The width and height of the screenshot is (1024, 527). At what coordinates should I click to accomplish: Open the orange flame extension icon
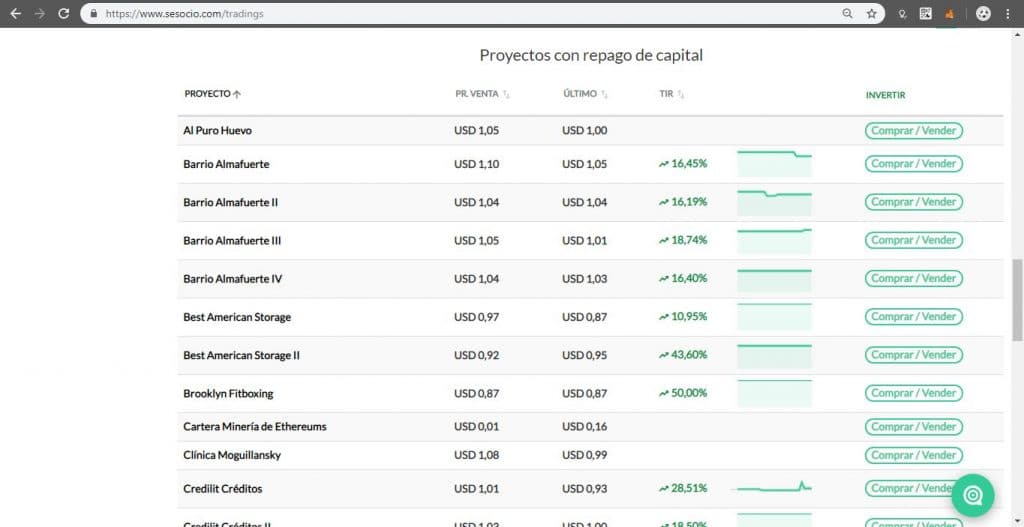[950, 13]
